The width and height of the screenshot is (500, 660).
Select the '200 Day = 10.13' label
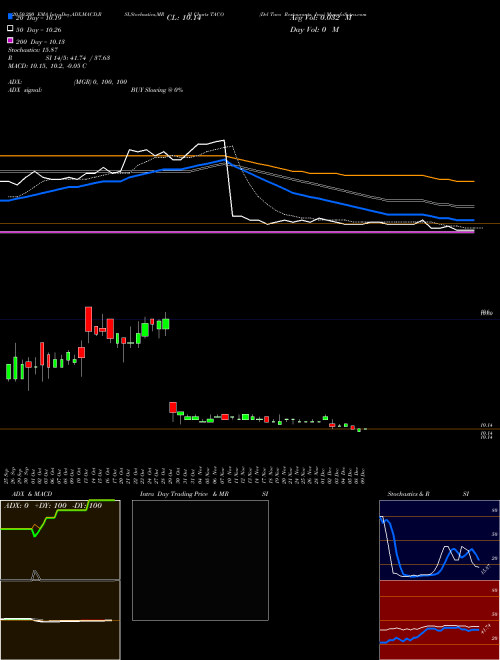point(40,42)
